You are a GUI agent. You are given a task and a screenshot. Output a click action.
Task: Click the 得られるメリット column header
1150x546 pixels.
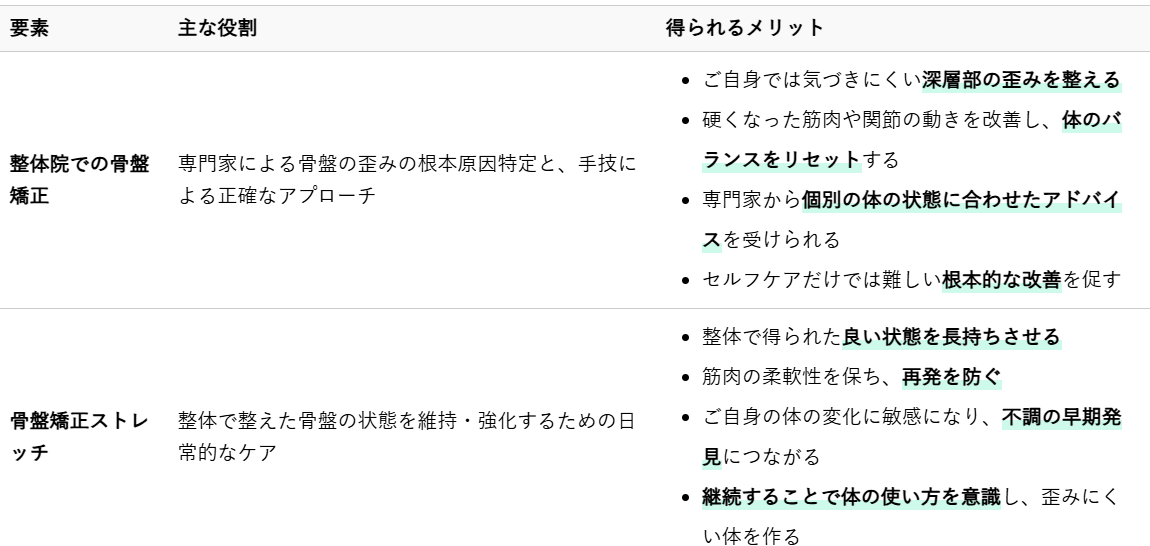744,29
